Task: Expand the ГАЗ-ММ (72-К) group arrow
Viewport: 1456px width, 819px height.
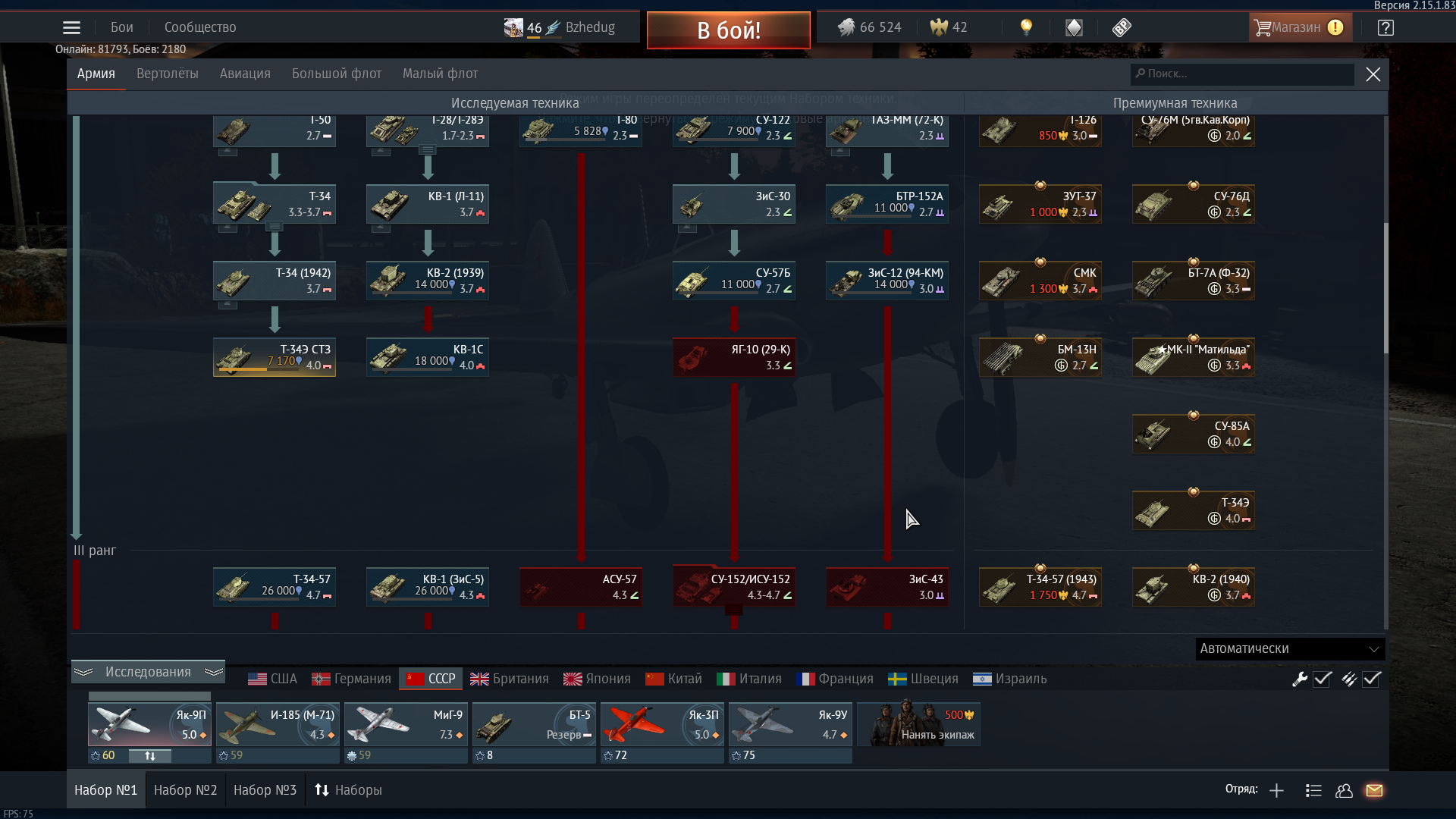Action: coord(840,151)
